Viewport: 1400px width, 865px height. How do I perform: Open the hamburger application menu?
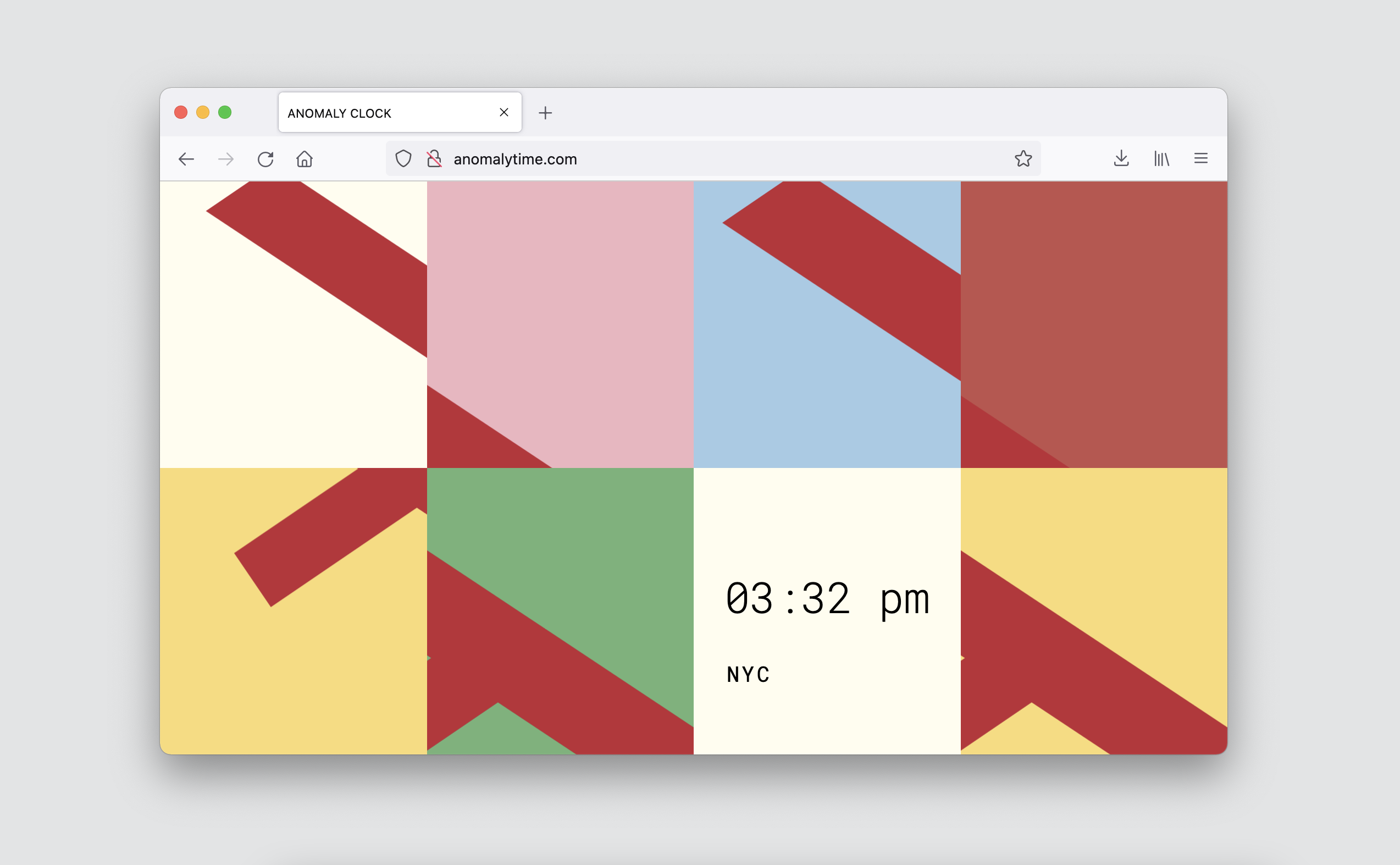pyautogui.click(x=1200, y=158)
